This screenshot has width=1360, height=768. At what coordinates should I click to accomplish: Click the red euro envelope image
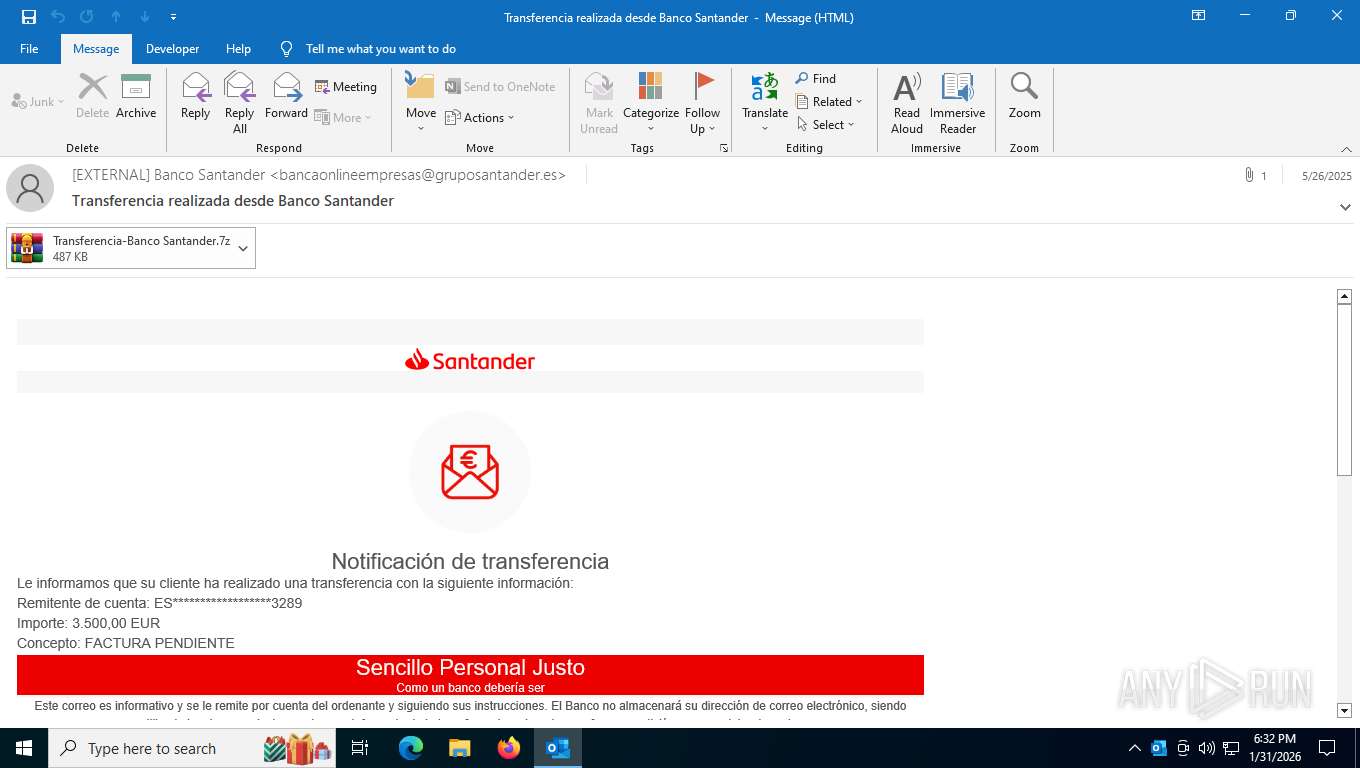pos(470,472)
